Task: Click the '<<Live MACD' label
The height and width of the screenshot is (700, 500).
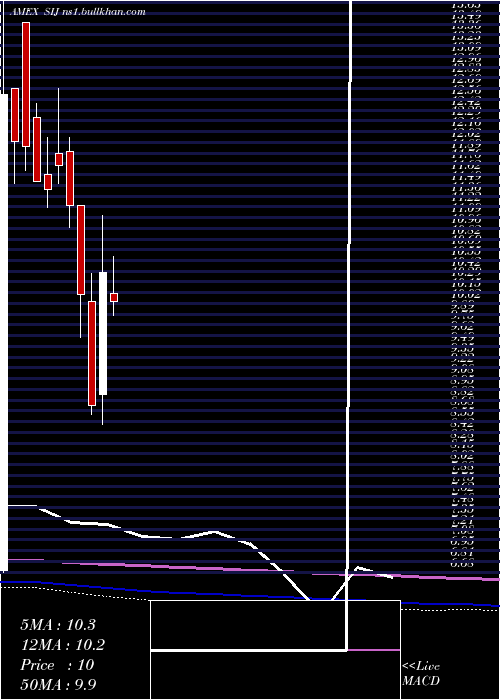Action: (x=421, y=674)
